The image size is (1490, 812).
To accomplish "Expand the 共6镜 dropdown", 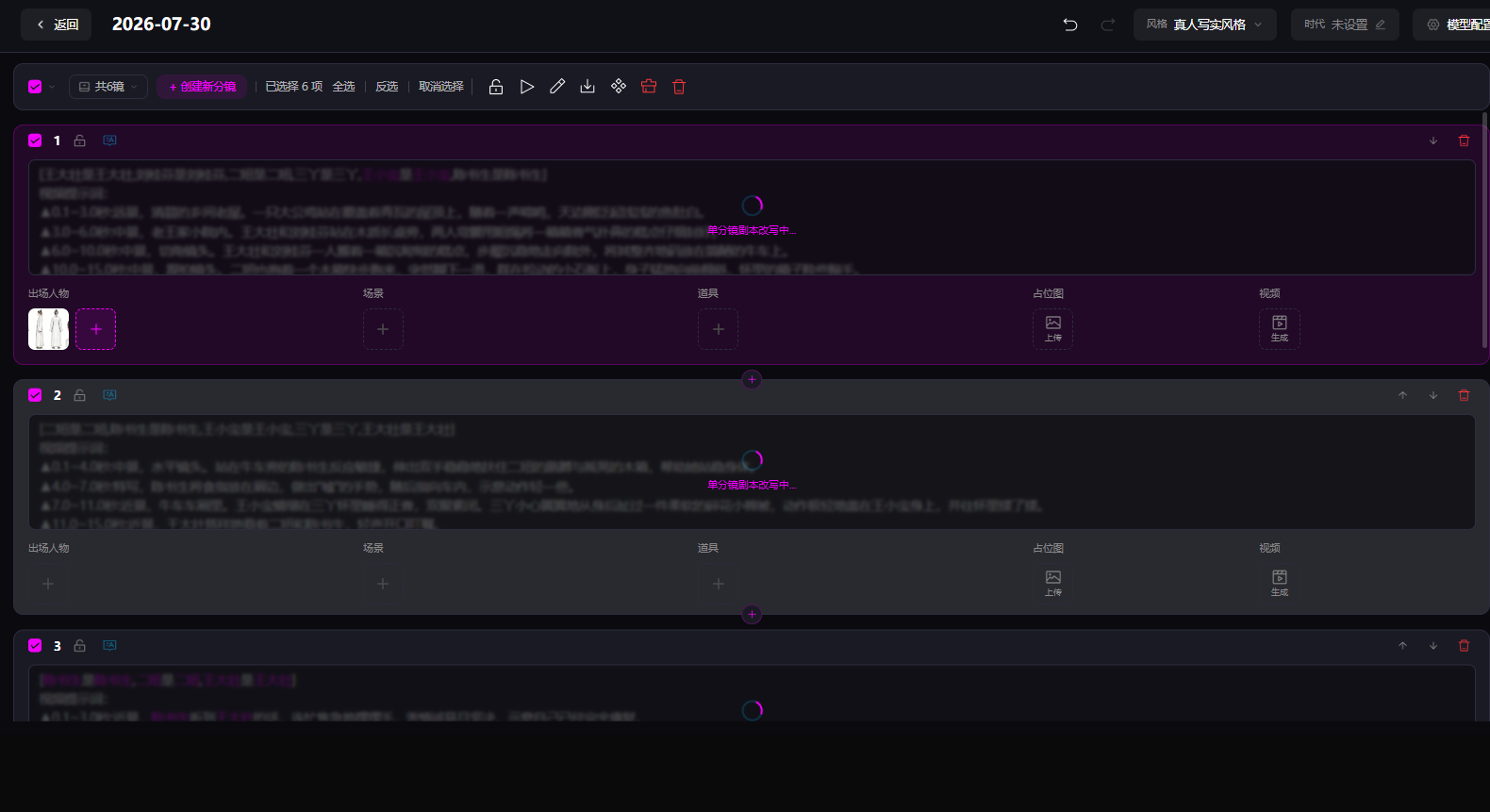I will (108, 87).
